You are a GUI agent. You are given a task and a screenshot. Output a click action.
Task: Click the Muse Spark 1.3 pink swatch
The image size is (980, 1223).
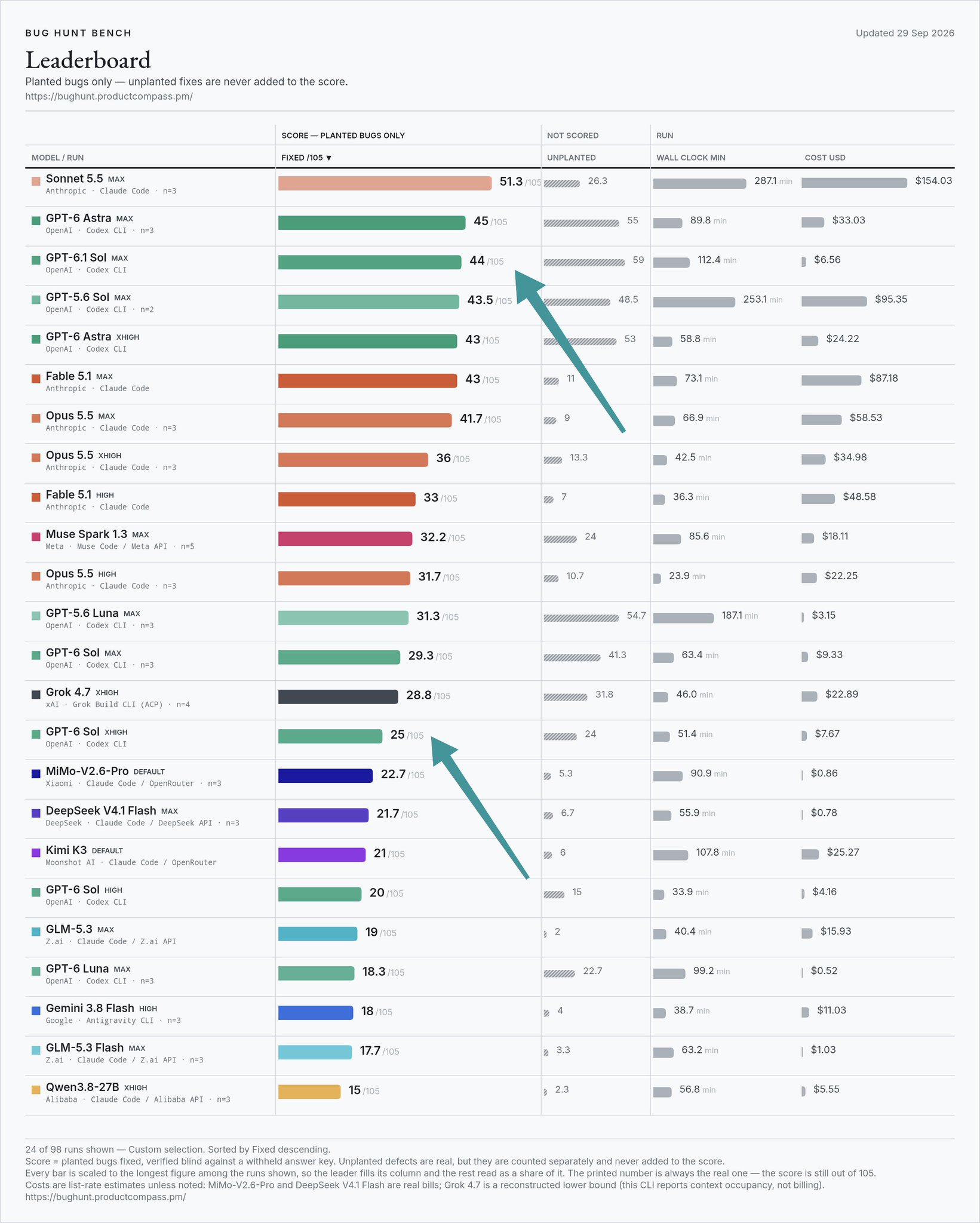pyautogui.click(x=36, y=536)
